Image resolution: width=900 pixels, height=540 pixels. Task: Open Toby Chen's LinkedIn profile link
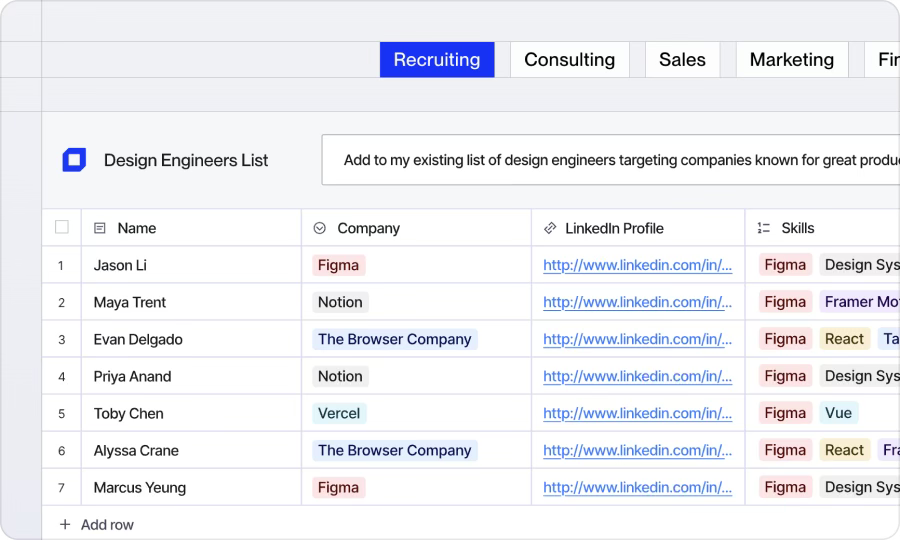[637, 413]
